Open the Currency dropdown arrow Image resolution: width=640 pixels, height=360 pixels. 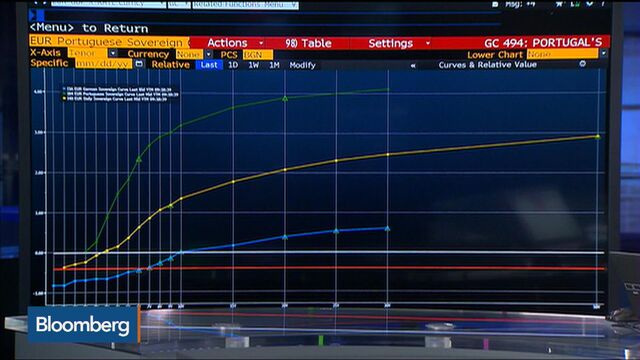[x=209, y=54]
